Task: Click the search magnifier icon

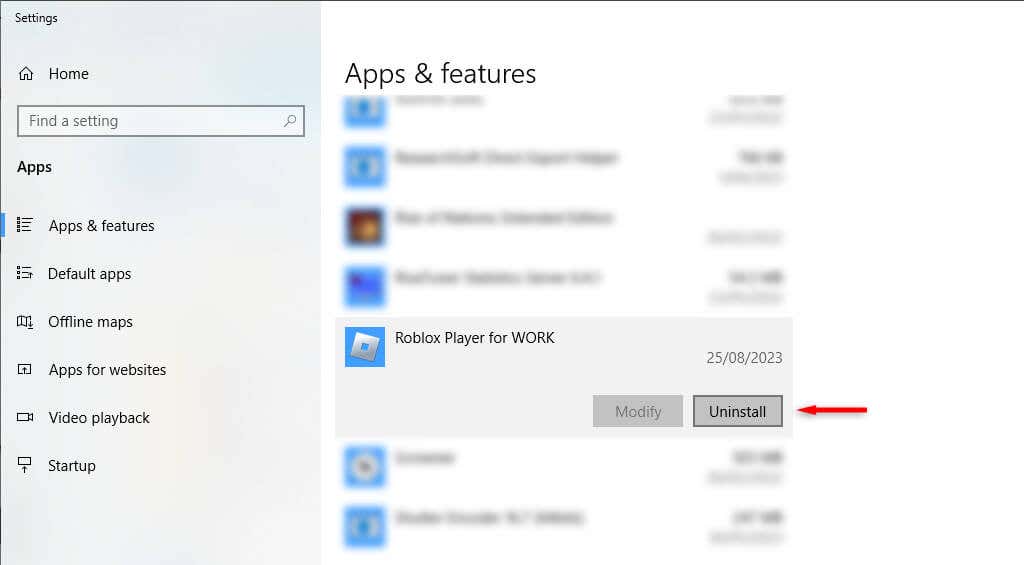Action: click(290, 121)
